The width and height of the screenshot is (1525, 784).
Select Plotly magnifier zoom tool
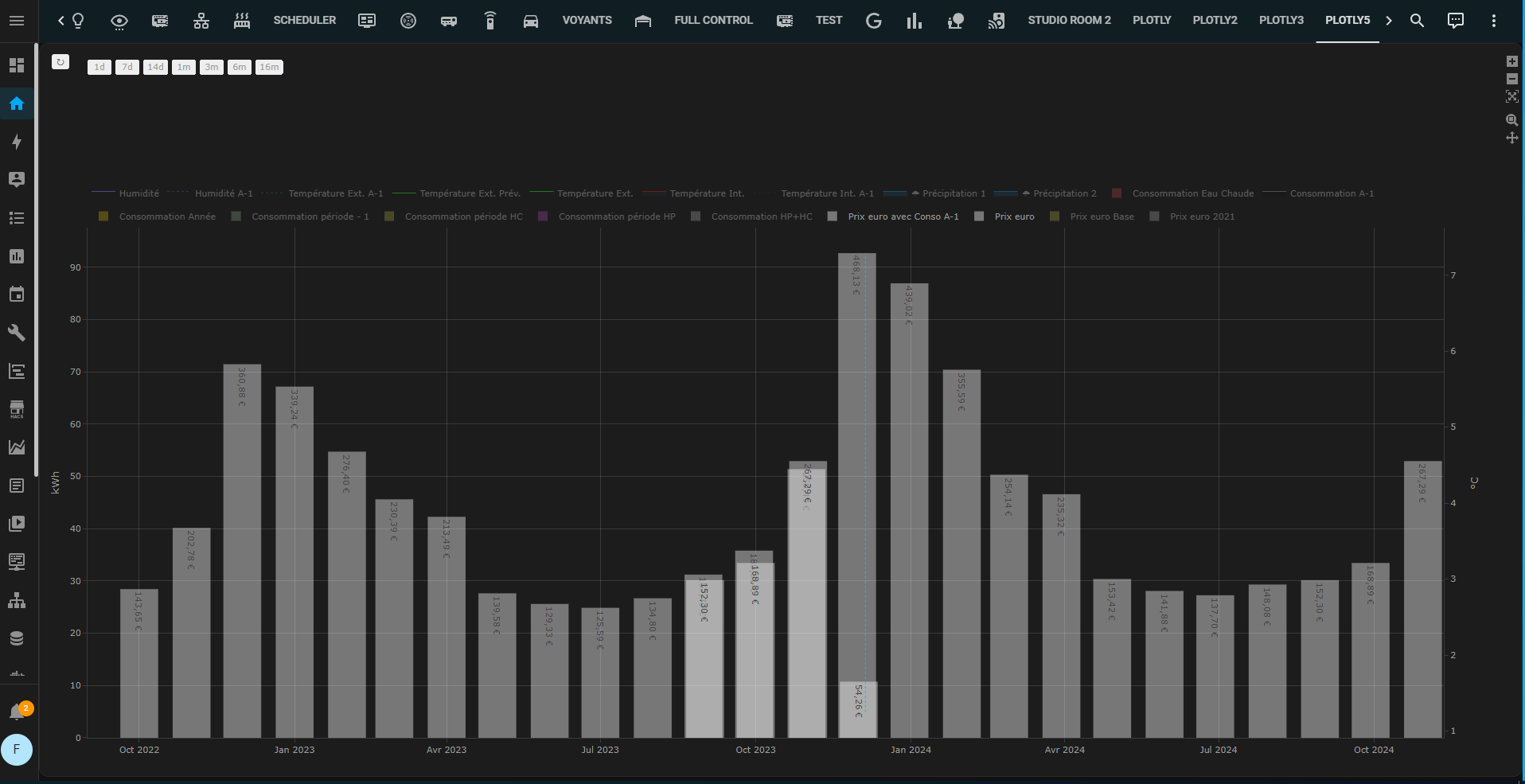[1512, 120]
